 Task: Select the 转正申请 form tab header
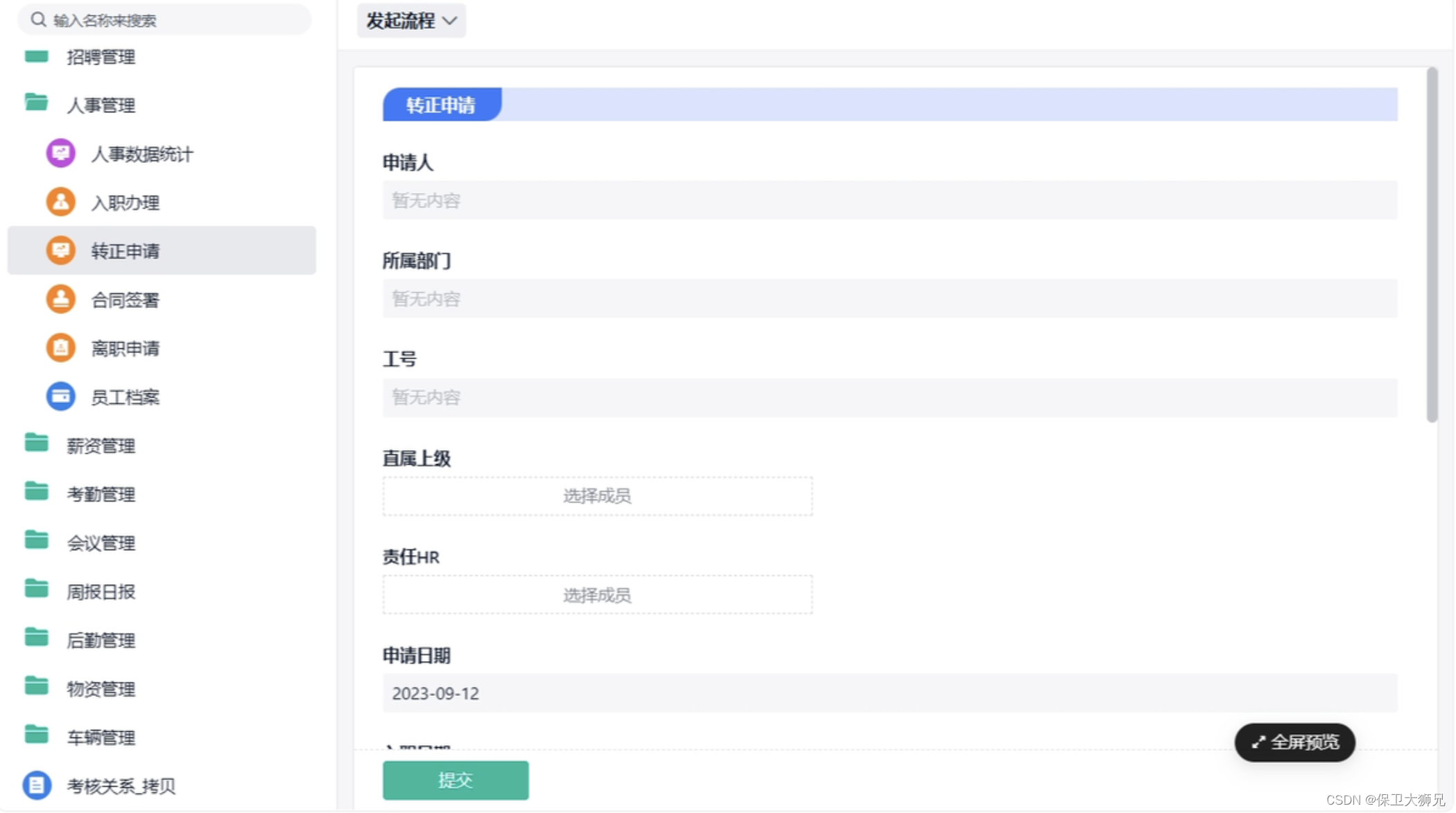click(442, 105)
